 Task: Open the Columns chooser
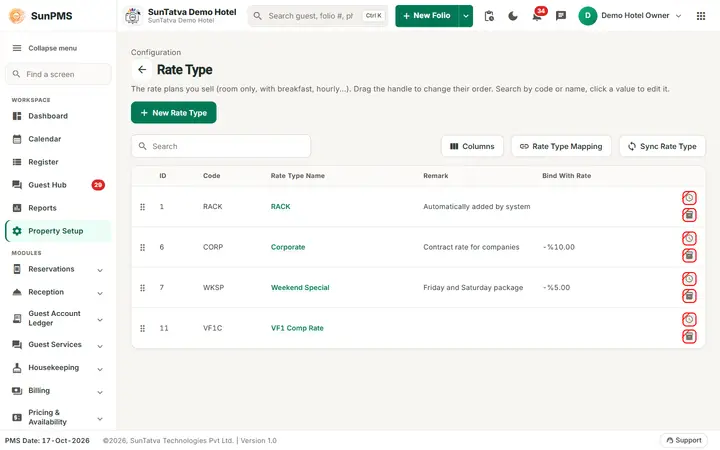pyautogui.click(x=472, y=146)
